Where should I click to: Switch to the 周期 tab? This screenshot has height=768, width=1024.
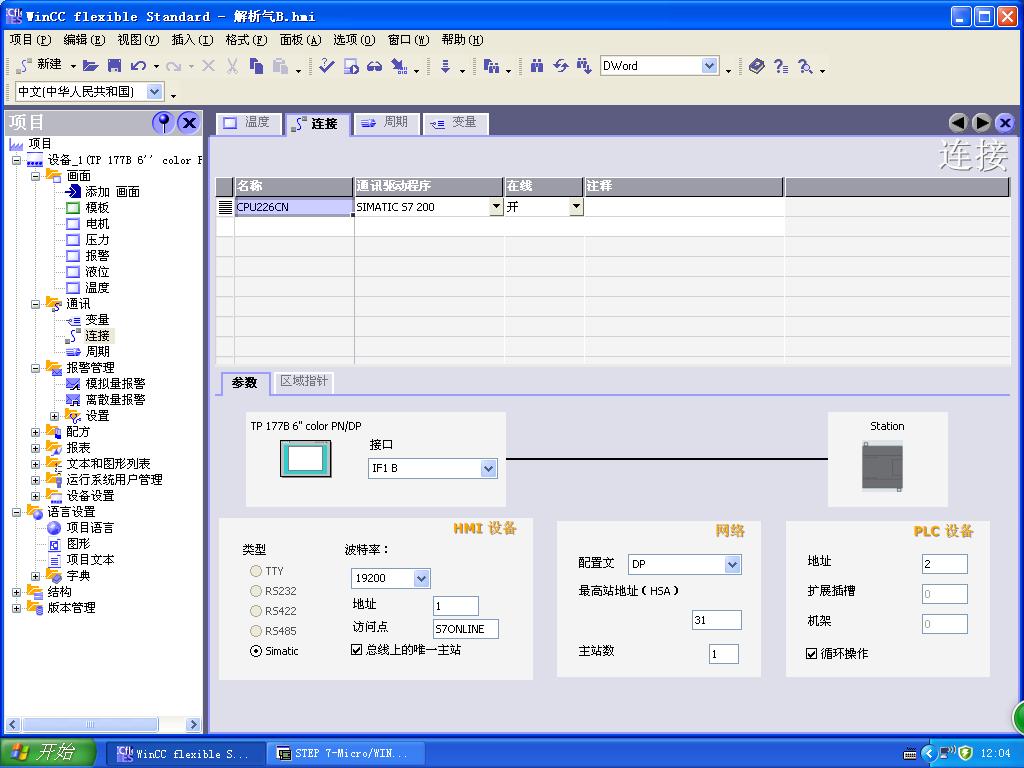[386, 123]
